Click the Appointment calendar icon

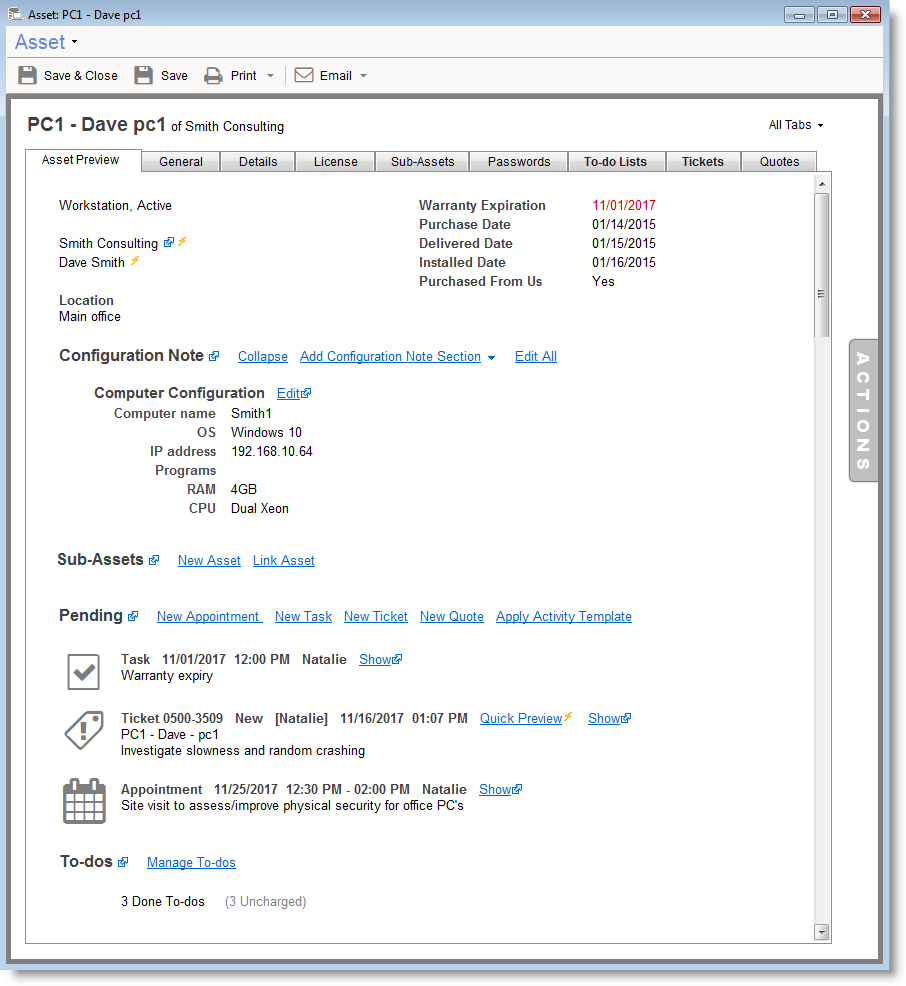(84, 801)
